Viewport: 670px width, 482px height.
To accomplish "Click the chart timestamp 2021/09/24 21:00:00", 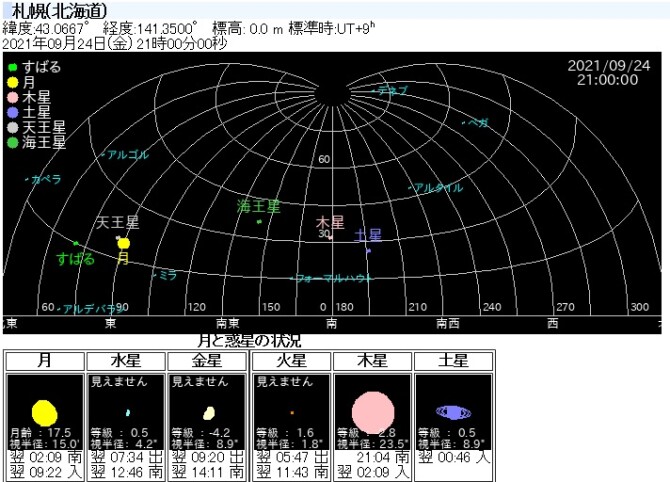I will coord(608,73).
